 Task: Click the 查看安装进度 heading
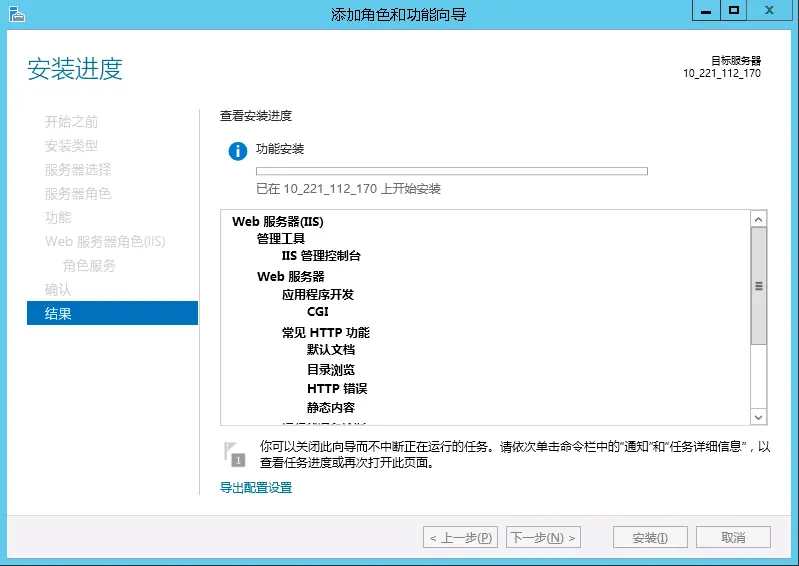(x=256, y=116)
